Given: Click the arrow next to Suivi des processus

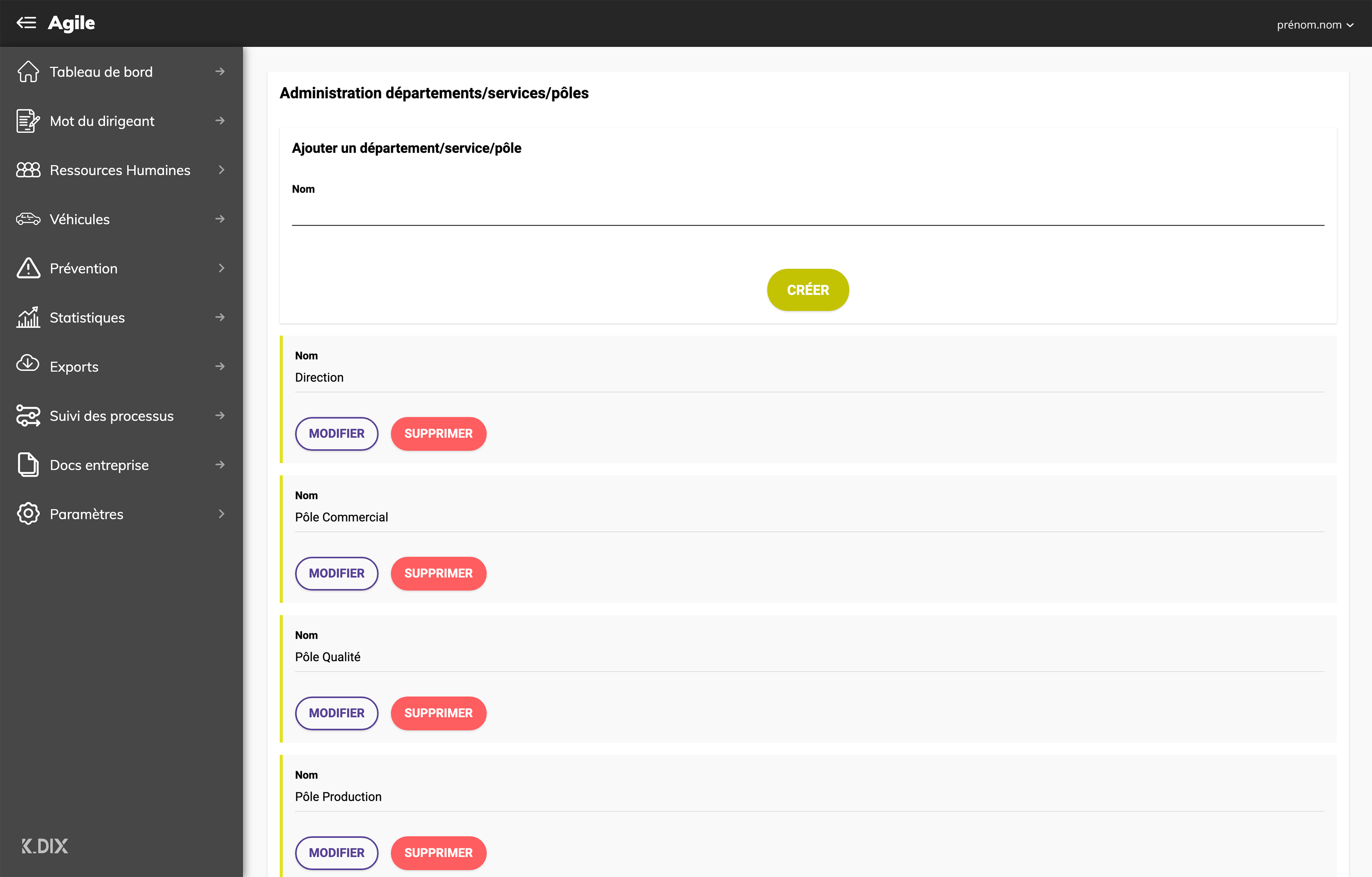Looking at the screenshot, I should click(x=220, y=416).
